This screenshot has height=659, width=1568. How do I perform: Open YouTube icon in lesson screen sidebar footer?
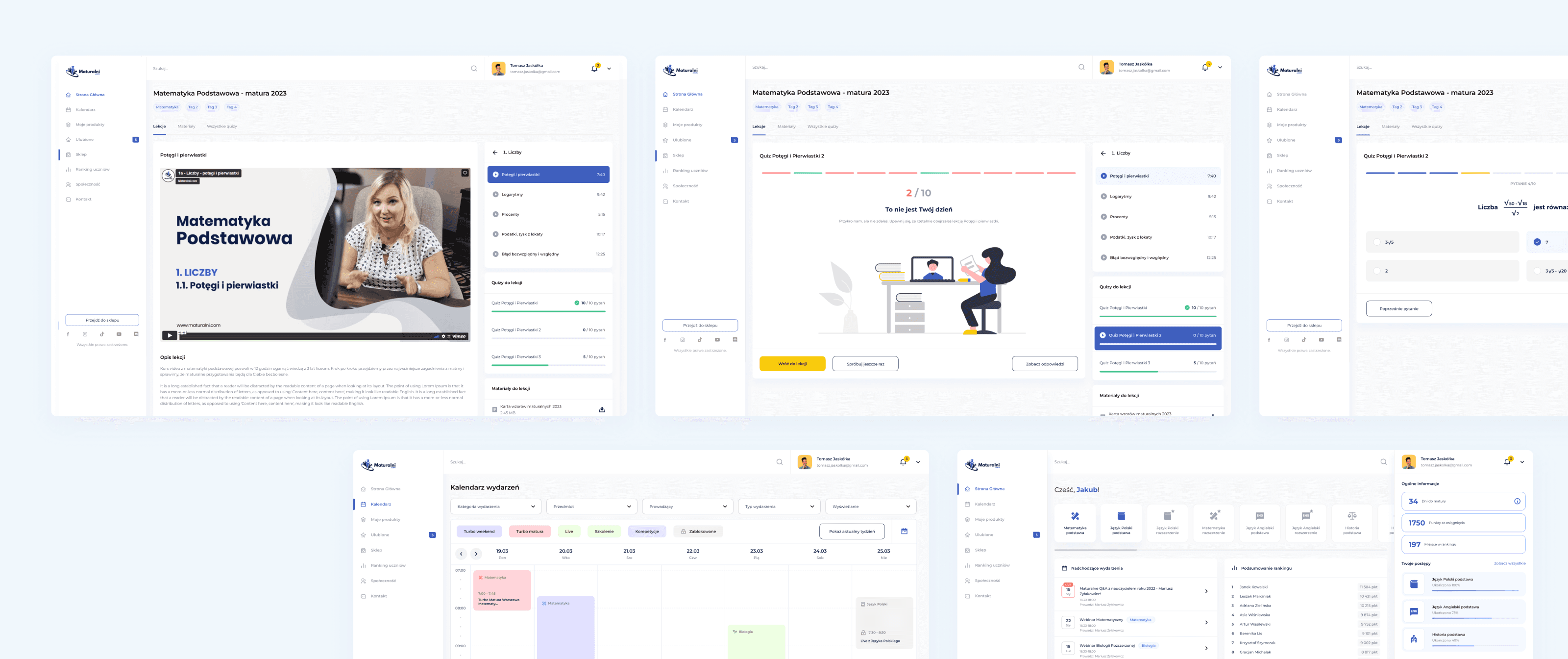pyautogui.click(x=119, y=334)
